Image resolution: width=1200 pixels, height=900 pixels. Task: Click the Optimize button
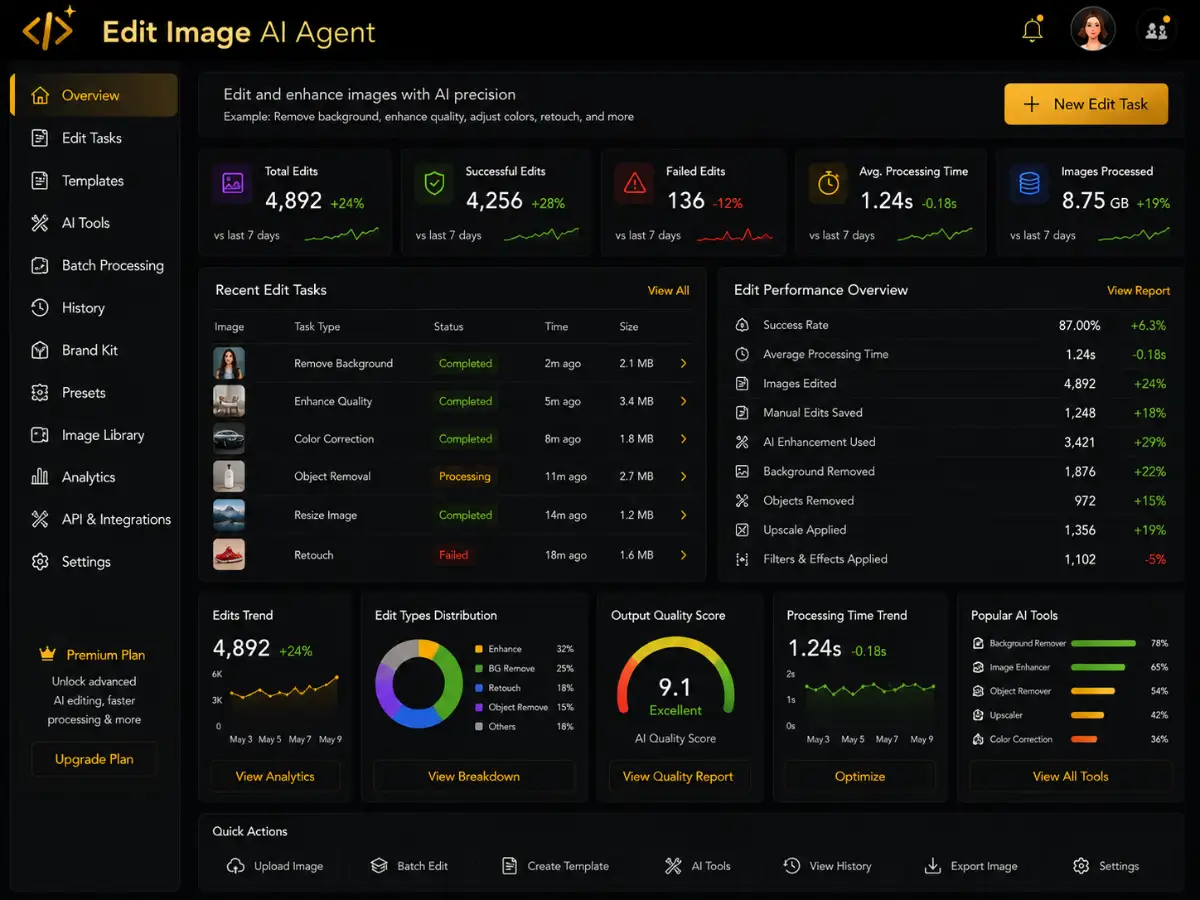click(x=860, y=776)
